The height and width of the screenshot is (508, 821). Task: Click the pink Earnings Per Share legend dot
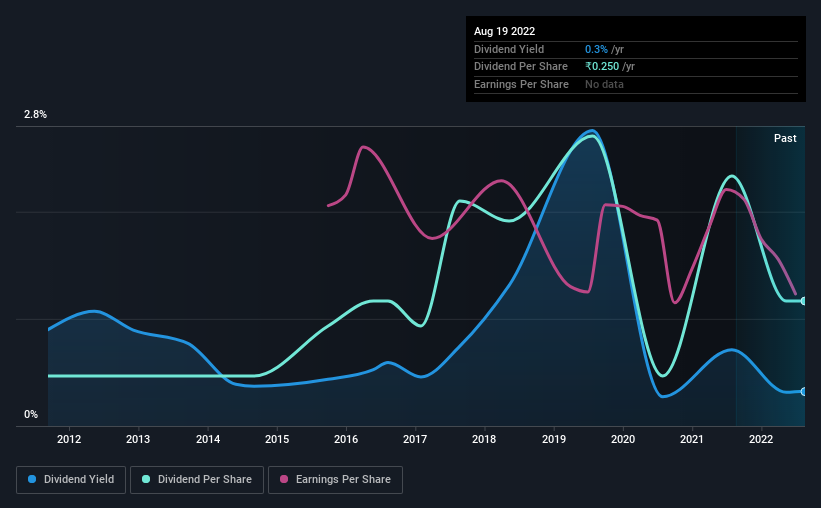[284, 479]
